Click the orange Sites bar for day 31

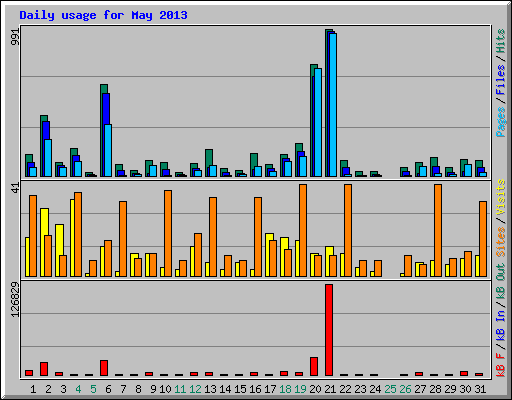[483, 239]
